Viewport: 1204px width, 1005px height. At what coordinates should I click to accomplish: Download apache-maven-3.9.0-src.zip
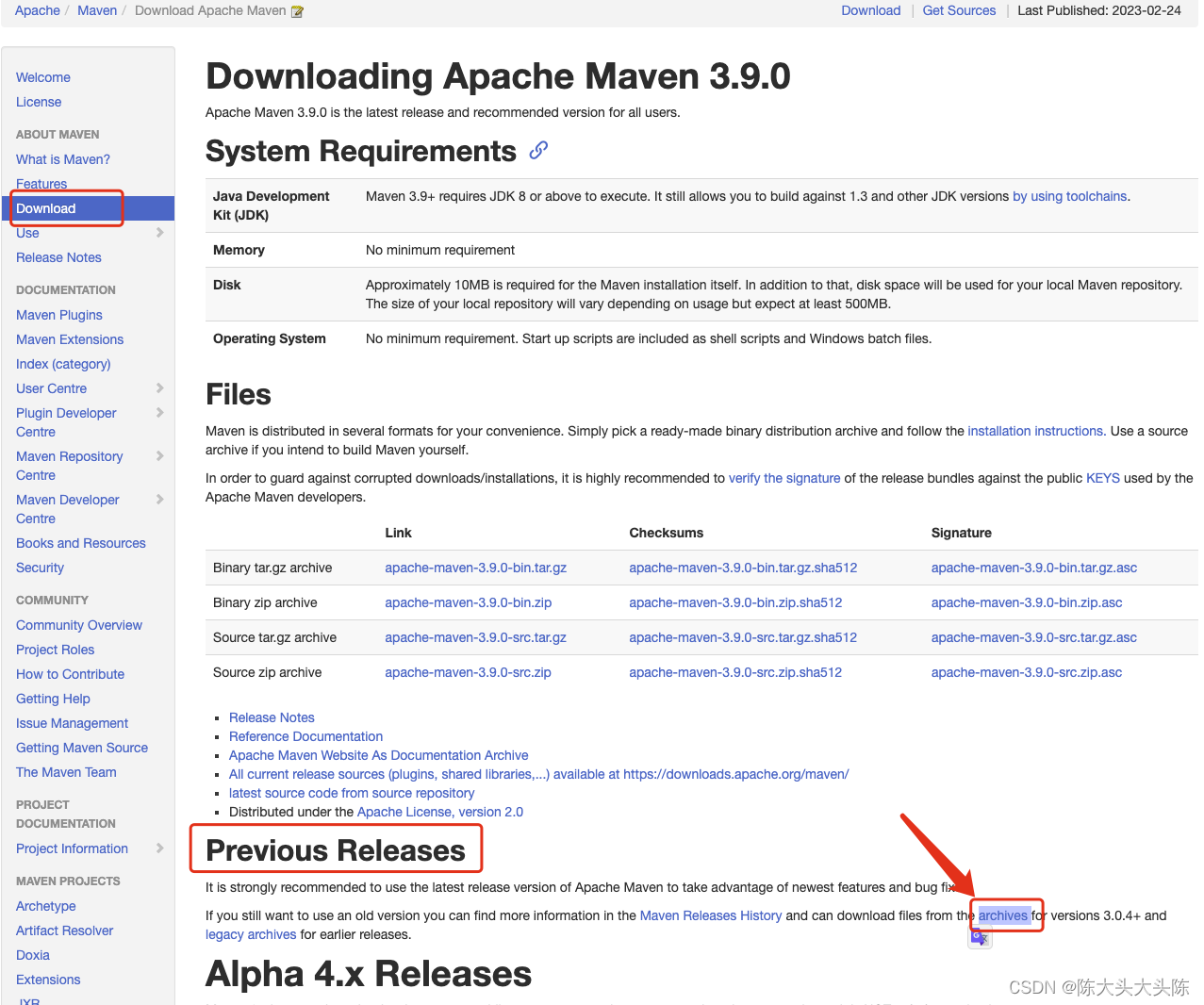pos(469,672)
